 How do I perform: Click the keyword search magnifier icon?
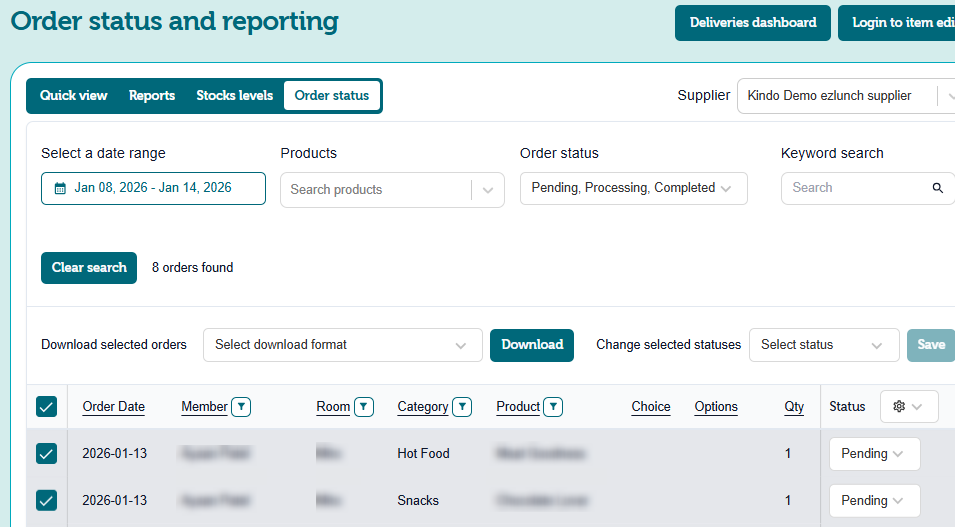(x=938, y=188)
